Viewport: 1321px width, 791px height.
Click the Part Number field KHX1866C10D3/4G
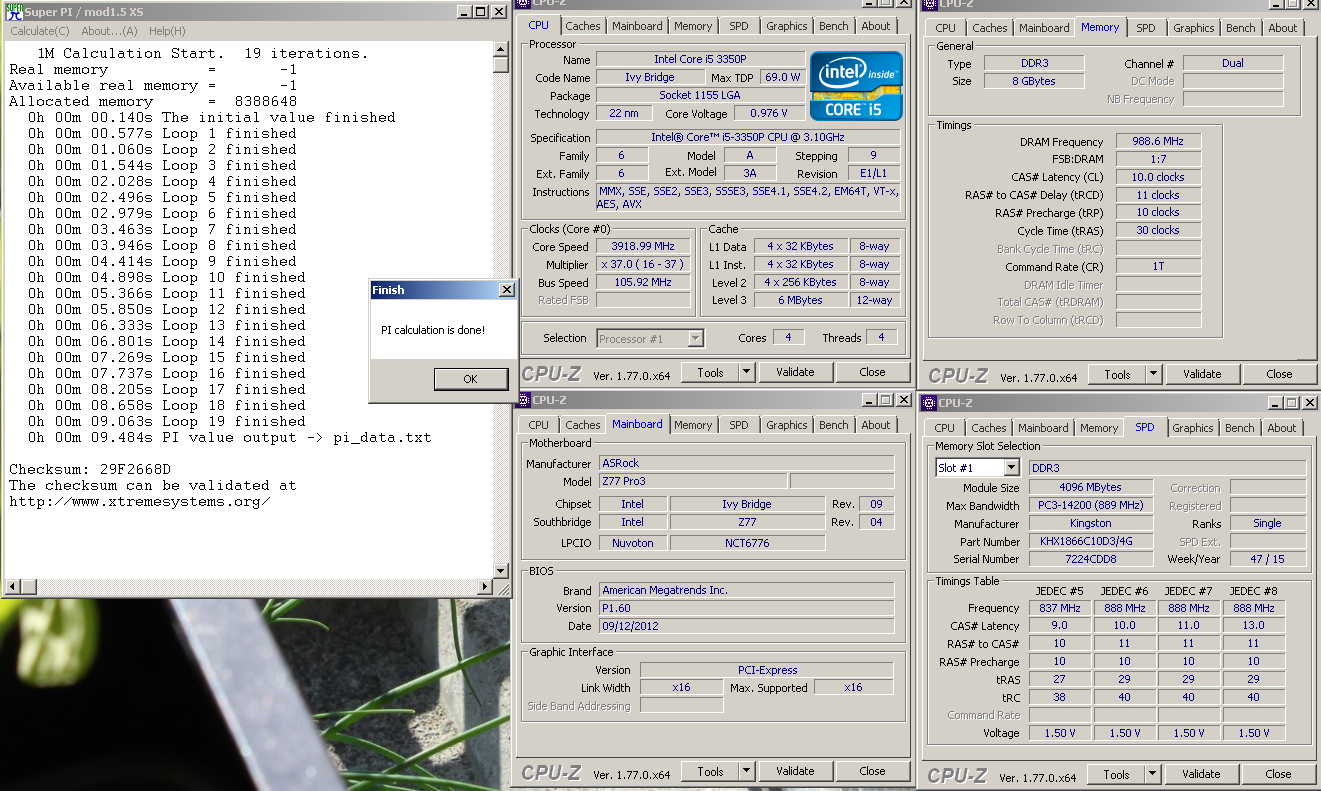[x=1090, y=541]
